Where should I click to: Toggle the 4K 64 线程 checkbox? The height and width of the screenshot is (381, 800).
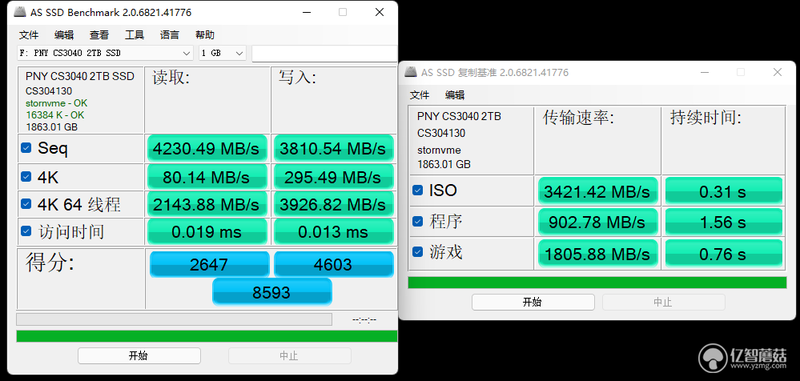point(26,204)
